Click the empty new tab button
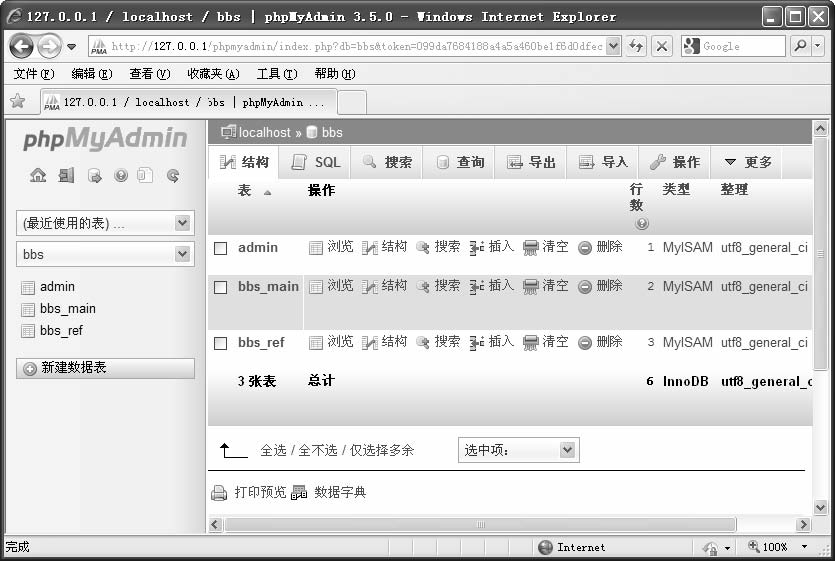Viewport: 835px width, 561px height. (x=352, y=102)
